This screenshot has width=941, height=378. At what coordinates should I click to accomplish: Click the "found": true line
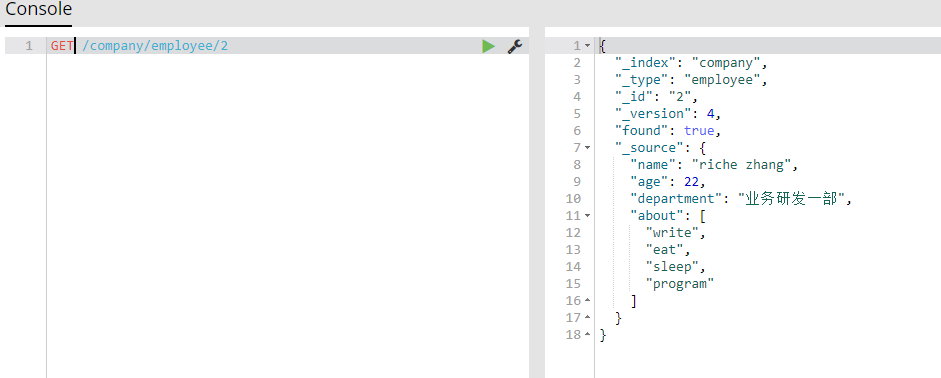pyautogui.click(x=668, y=131)
